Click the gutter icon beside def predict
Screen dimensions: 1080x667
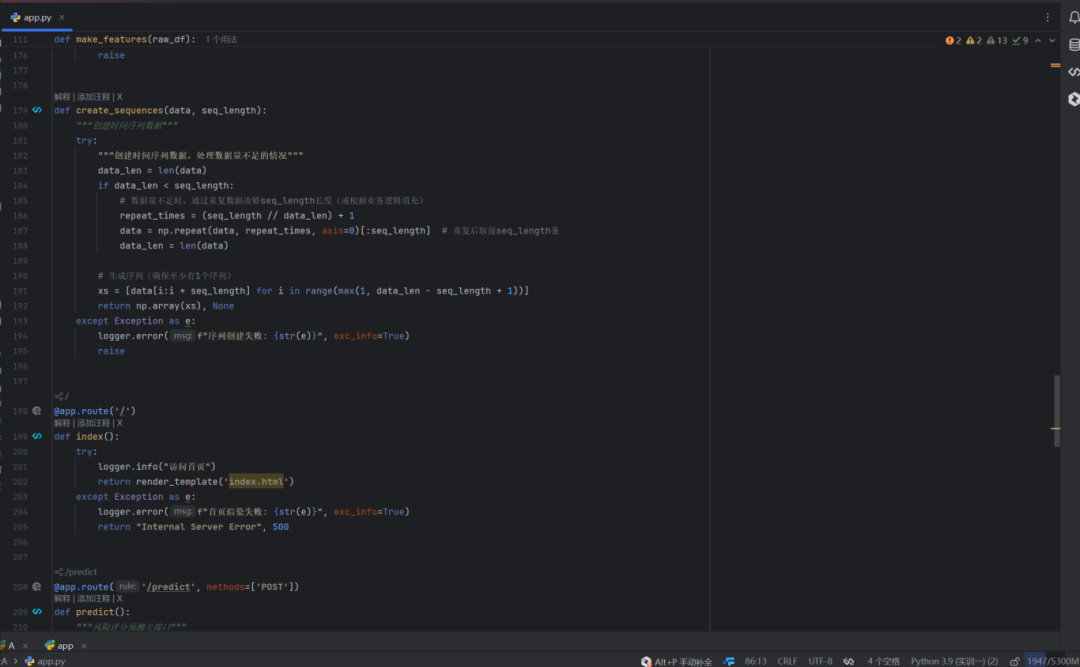(37, 611)
